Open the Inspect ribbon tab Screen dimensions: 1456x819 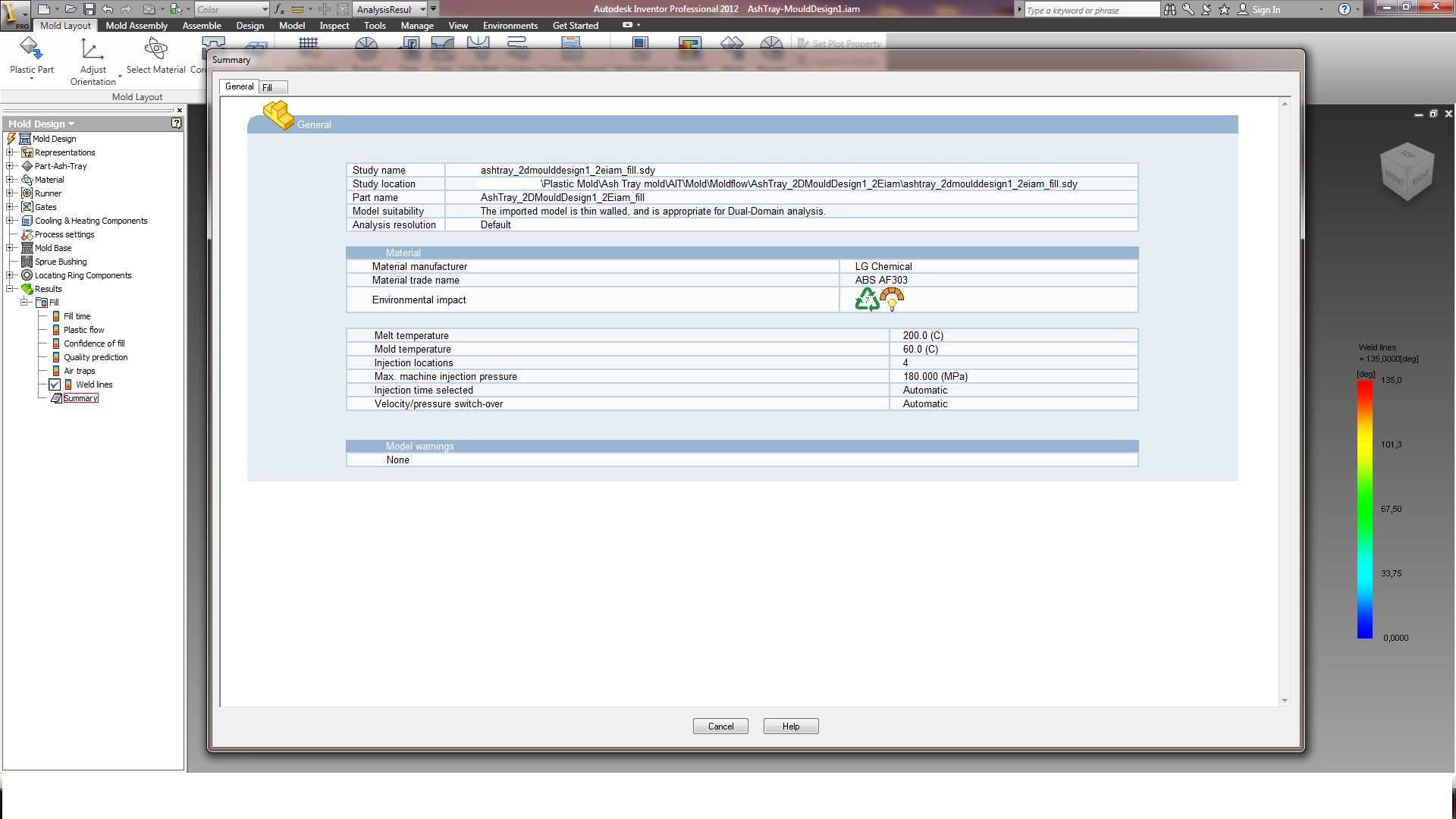(334, 25)
